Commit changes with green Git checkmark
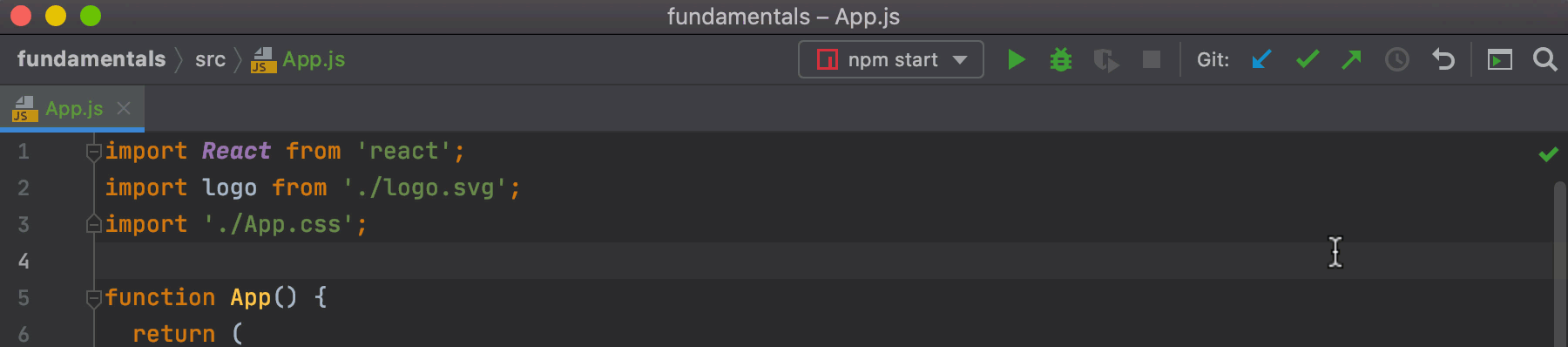This screenshot has width=1568, height=347. click(x=1307, y=59)
